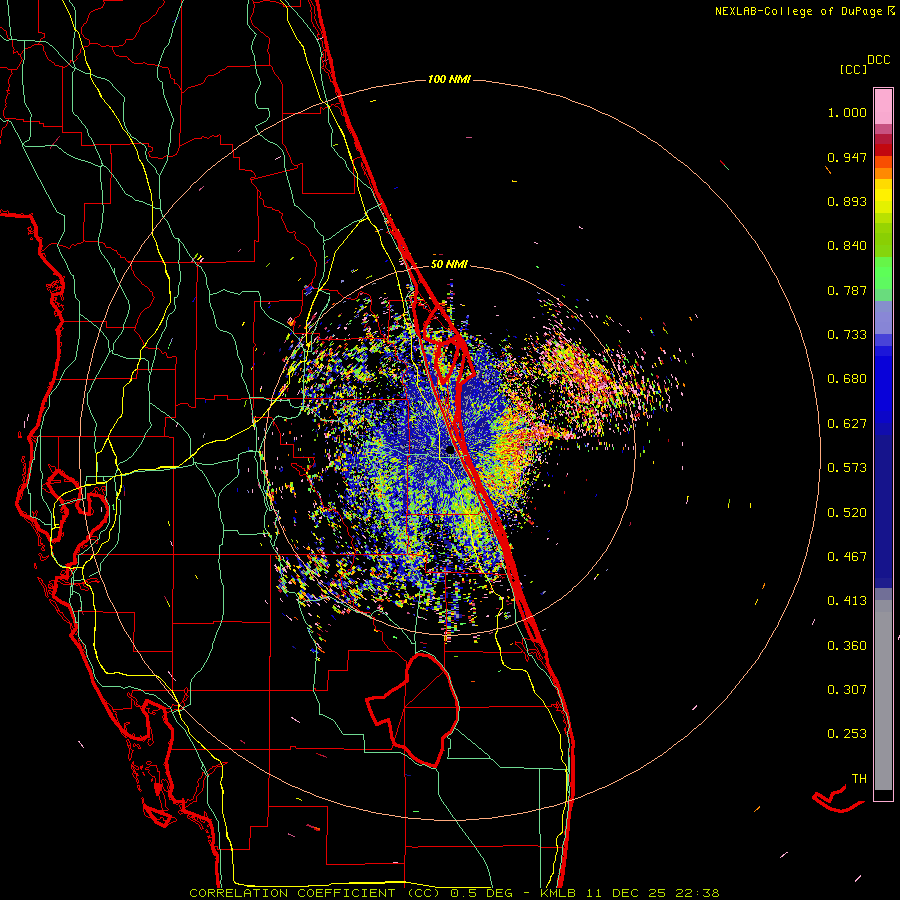Click the 0.307 legend value
900x900 pixels.
[847, 690]
